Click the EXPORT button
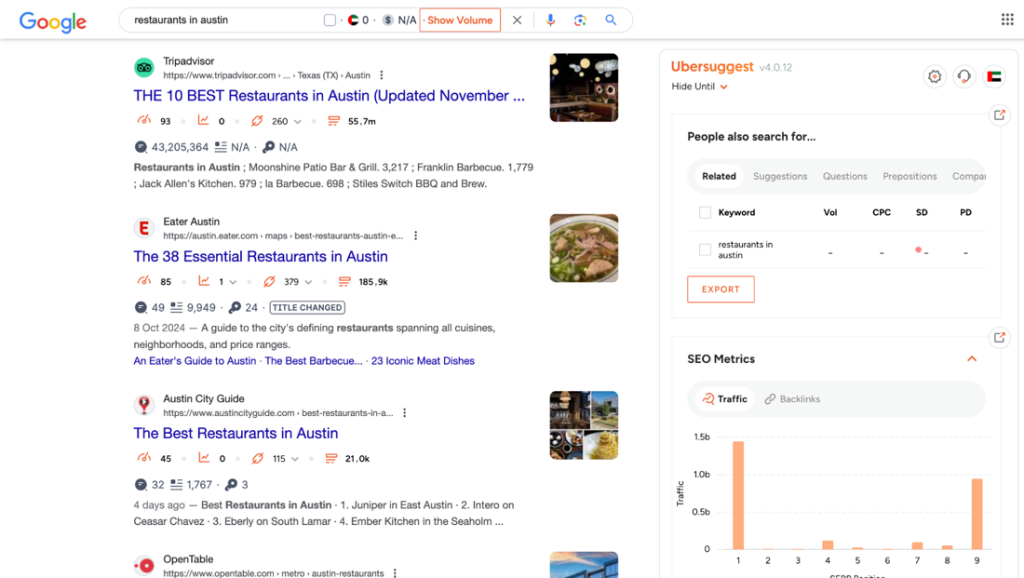1024x578 pixels. 720,289
